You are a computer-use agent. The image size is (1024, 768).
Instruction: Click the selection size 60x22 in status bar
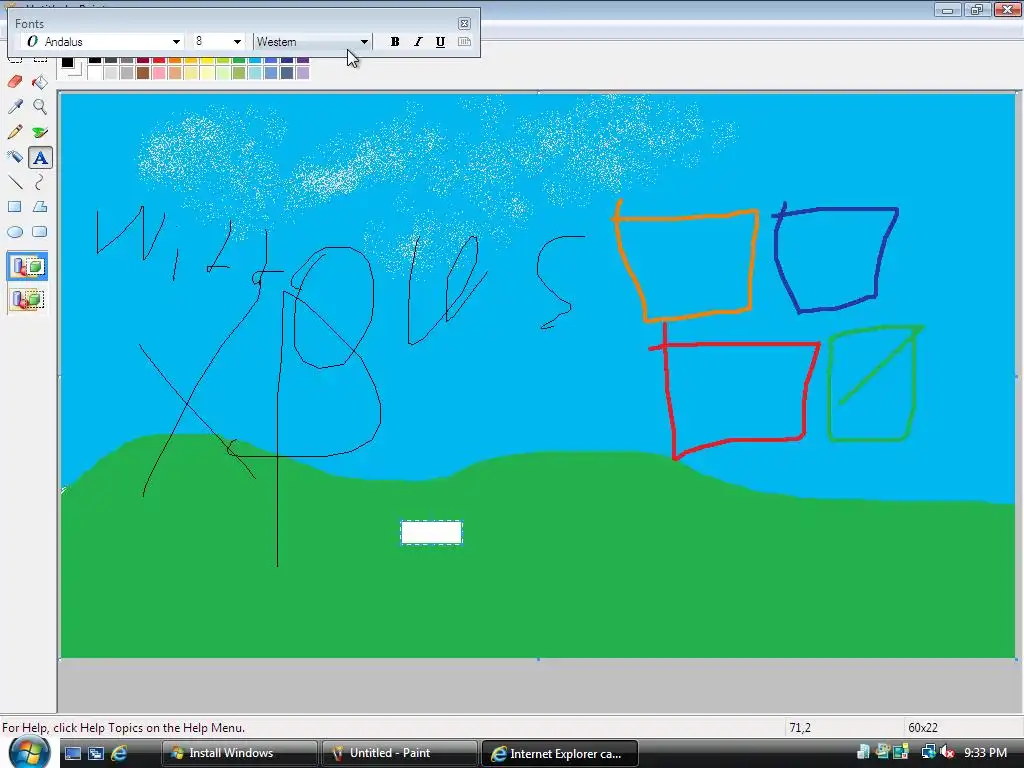[923, 728]
